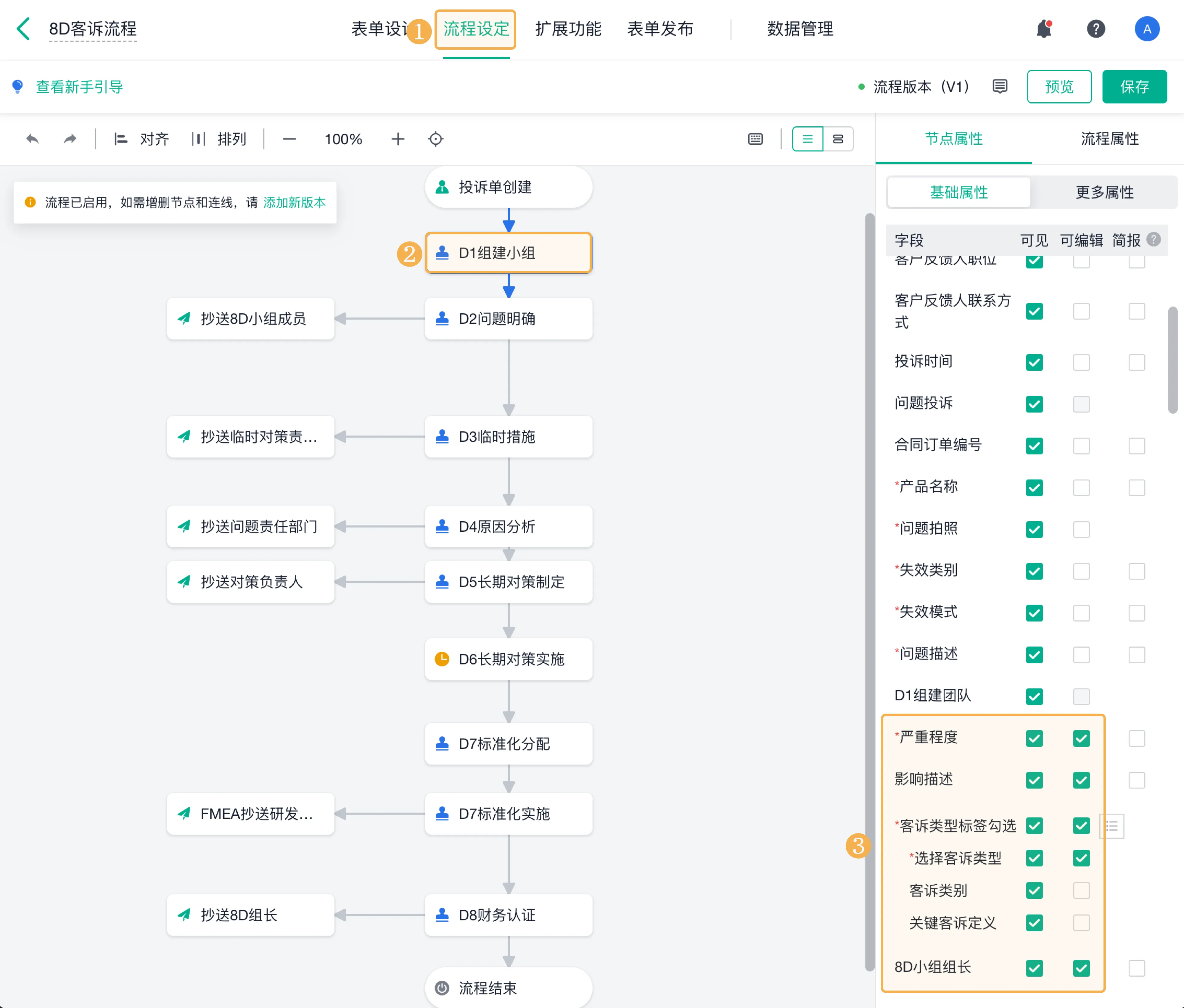Image resolution: width=1184 pixels, height=1008 pixels.
Task: Open the 扩展功能 tab
Action: [x=568, y=29]
